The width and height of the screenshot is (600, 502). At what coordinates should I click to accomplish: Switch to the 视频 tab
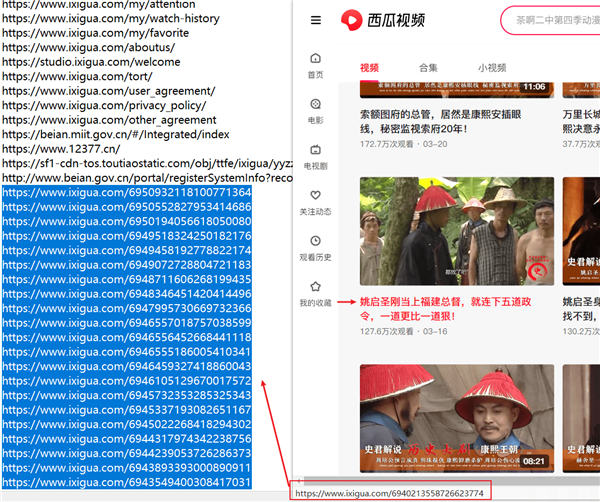pyautogui.click(x=369, y=68)
